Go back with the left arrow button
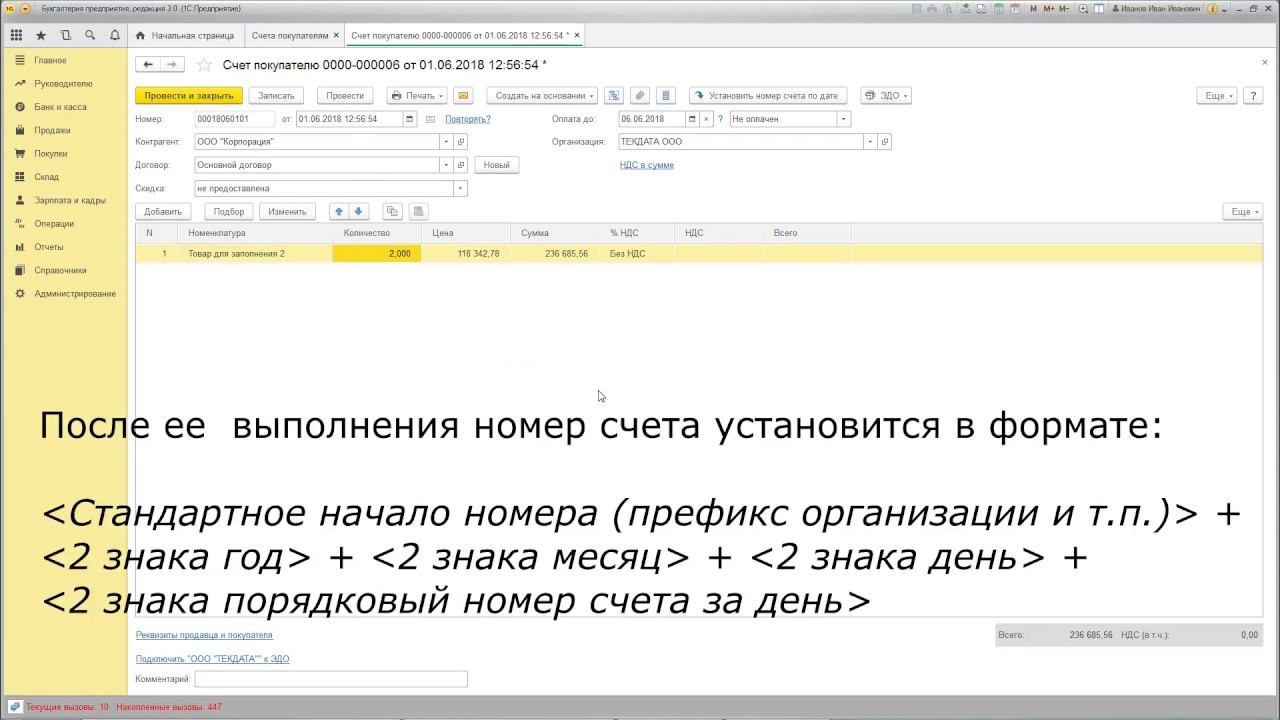Image resolution: width=1280 pixels, height=720 pixels. (148, 65)
